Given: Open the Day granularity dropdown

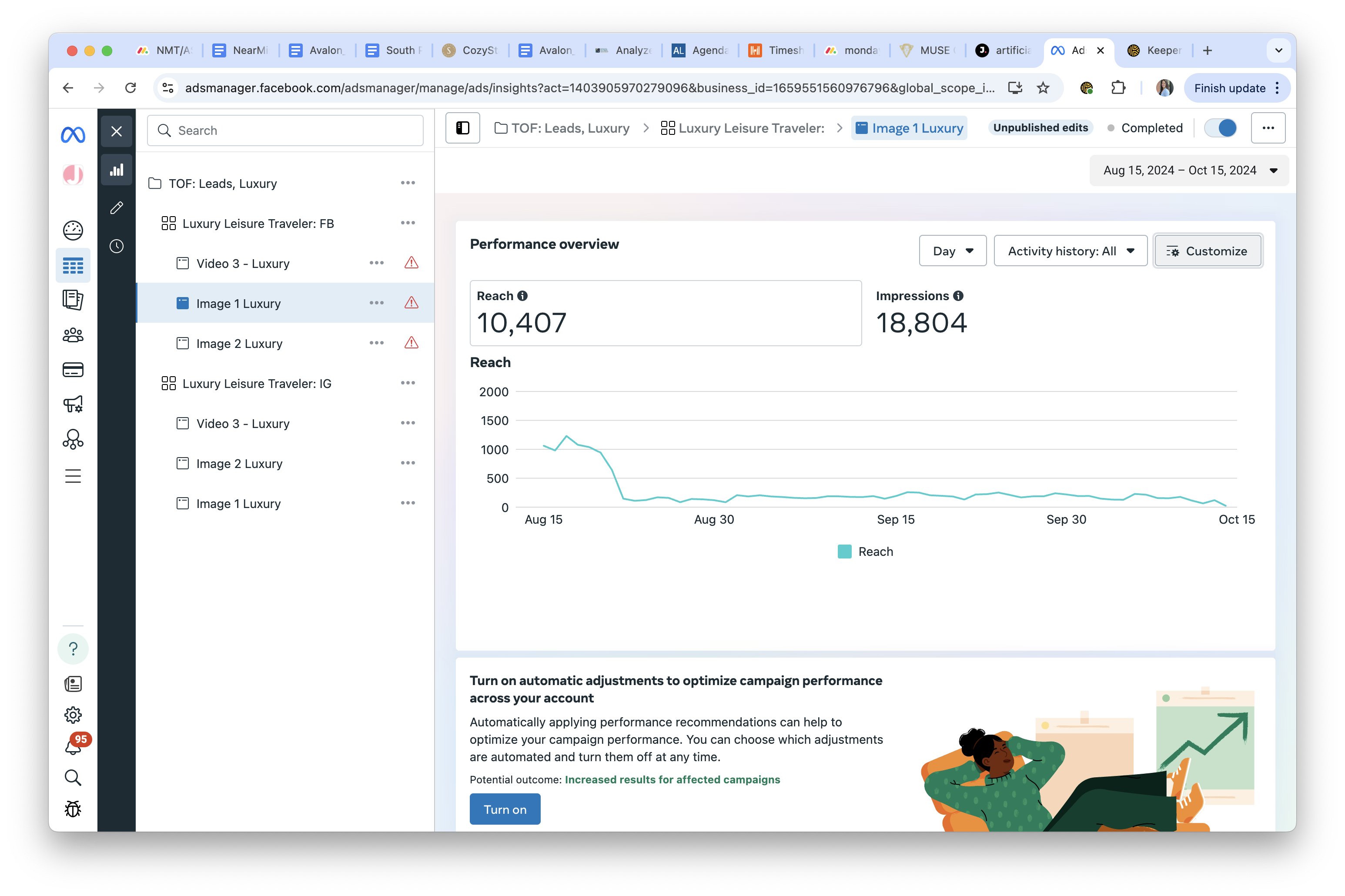Looking at the screenshot, I should [953, 251].
